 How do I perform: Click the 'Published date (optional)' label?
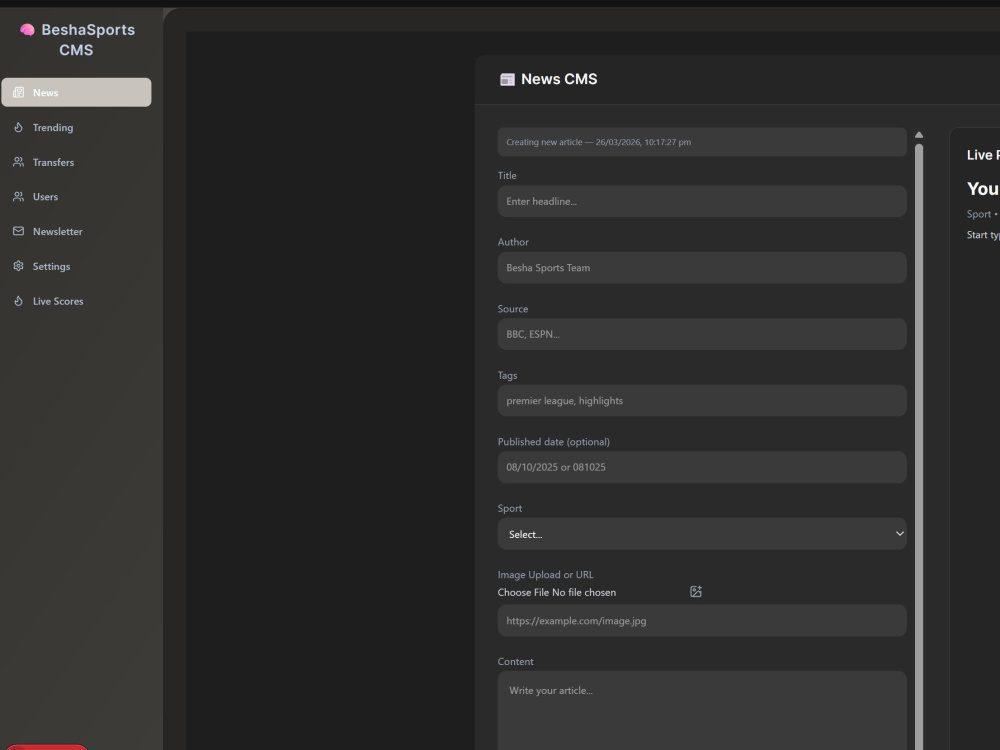pos(554,441)
